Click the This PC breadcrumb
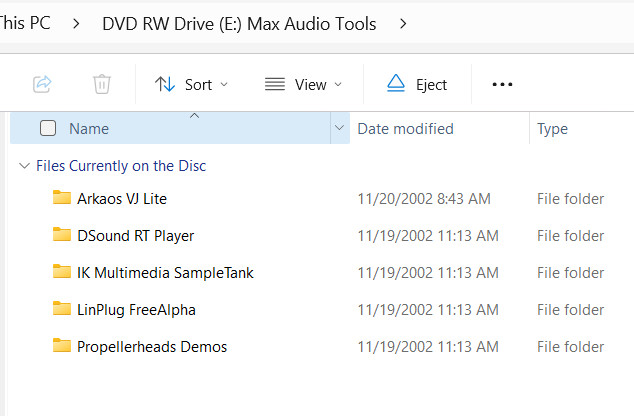 pyautogui.click(x=25, y=23)
